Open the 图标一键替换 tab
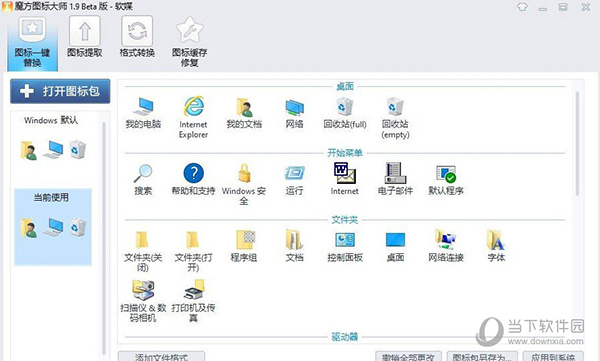Image resolution: width=600 pixels, height=361 pixels. (32, 43)
